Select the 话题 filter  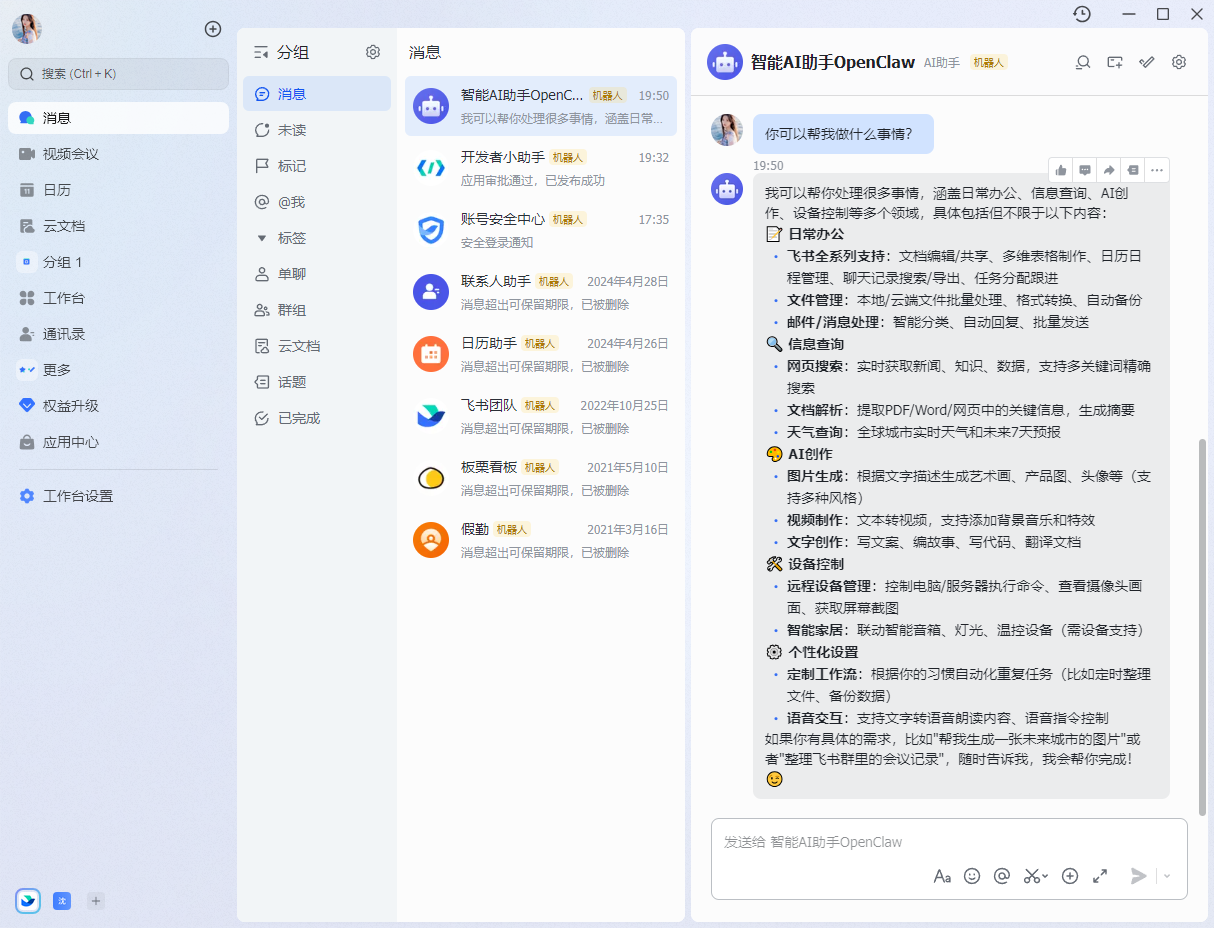(x=317, y=382)
